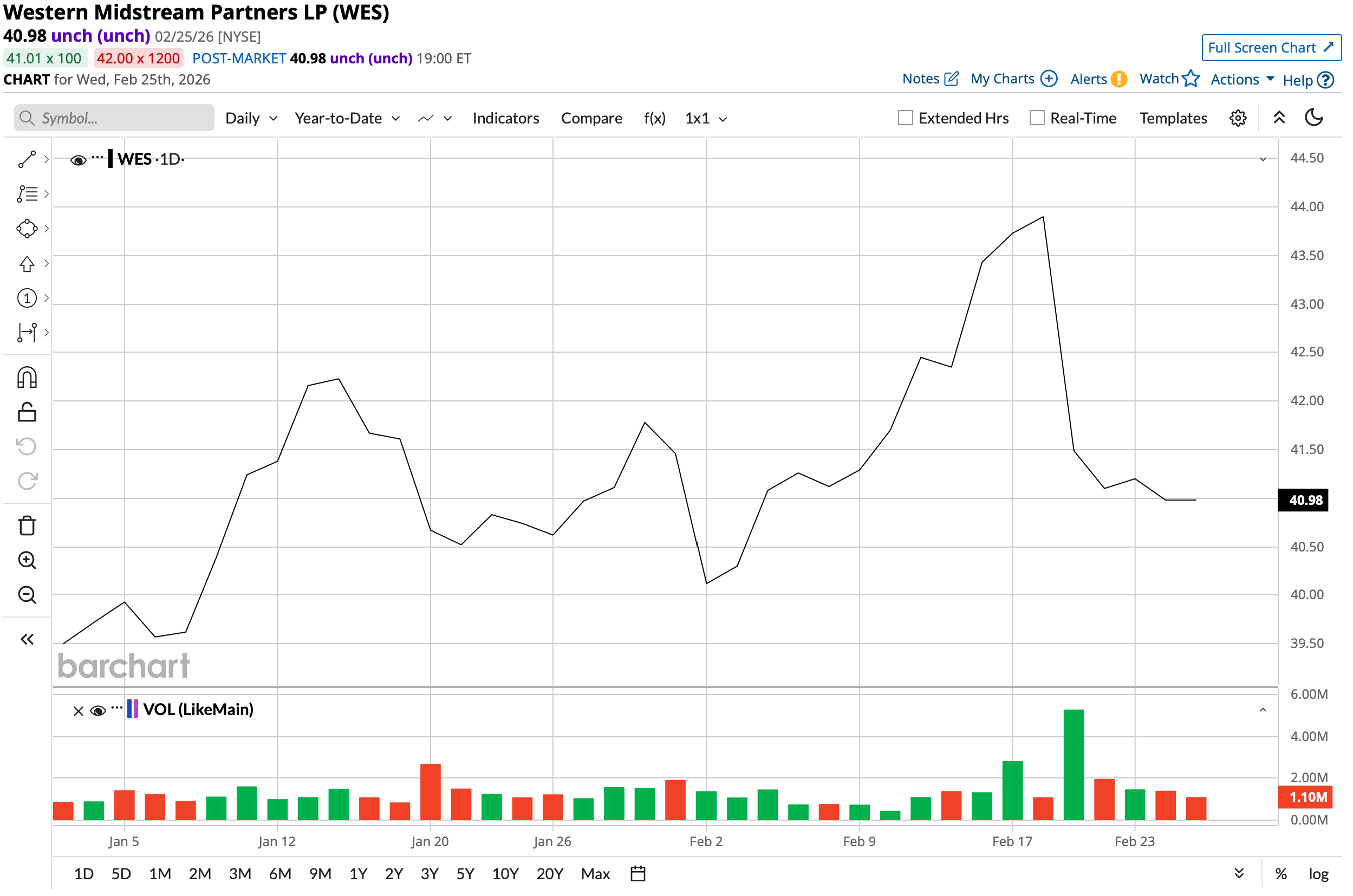Viewport: 1353px width, 896px height.
Task: Switch to dark mode moon icon
Action: point(1313,118)
